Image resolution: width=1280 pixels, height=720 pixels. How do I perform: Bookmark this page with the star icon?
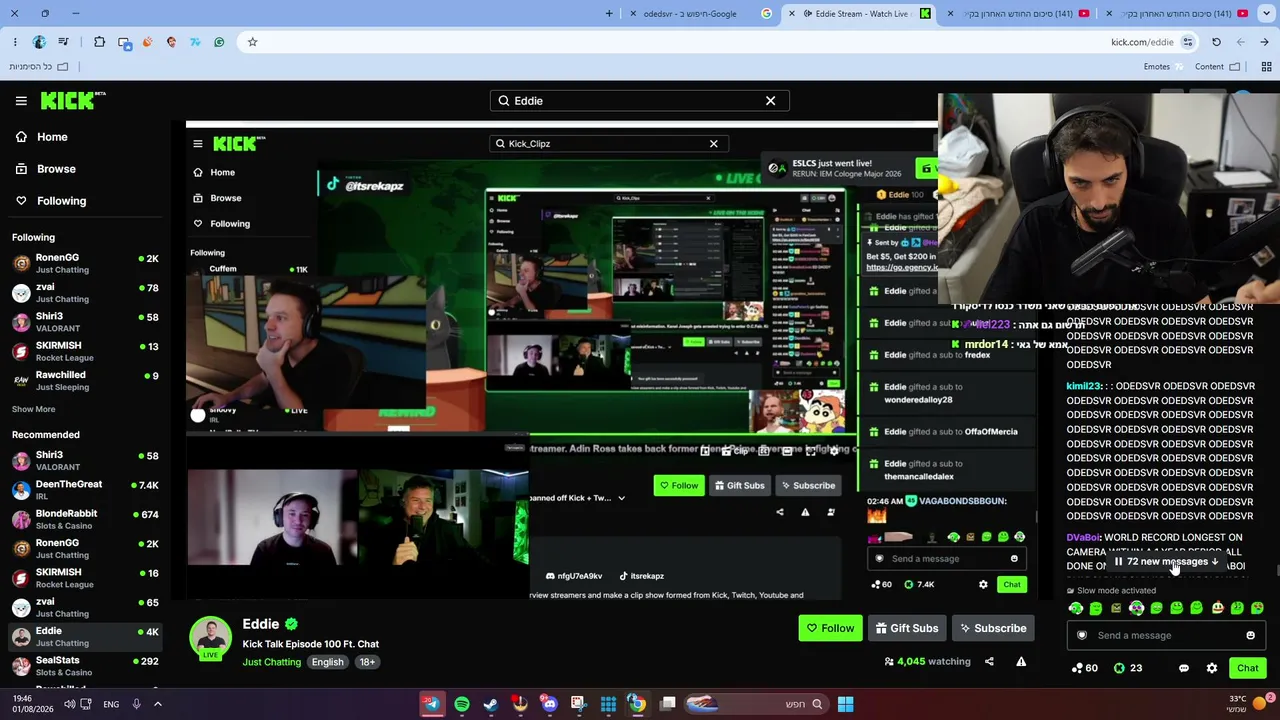pyautogui.click(x=252, y=42)
